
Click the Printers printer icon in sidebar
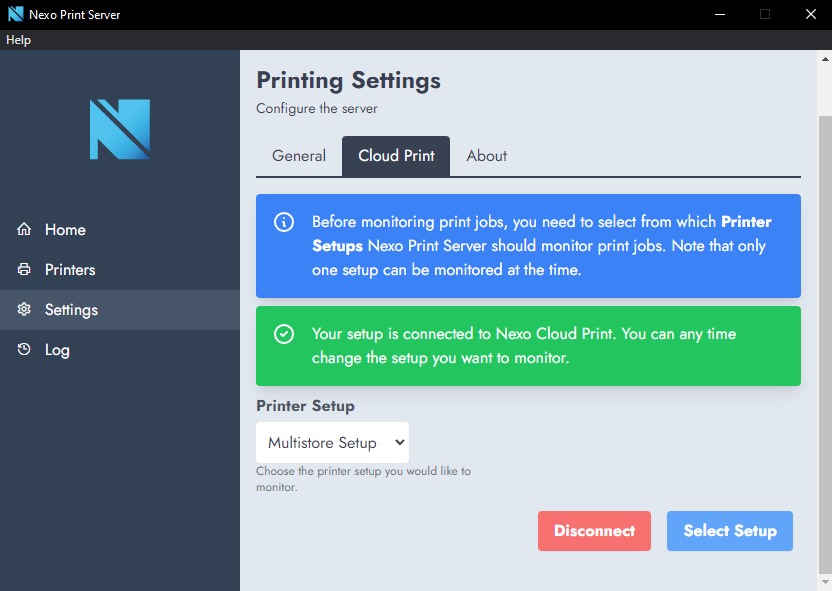(x=24, y=269)
